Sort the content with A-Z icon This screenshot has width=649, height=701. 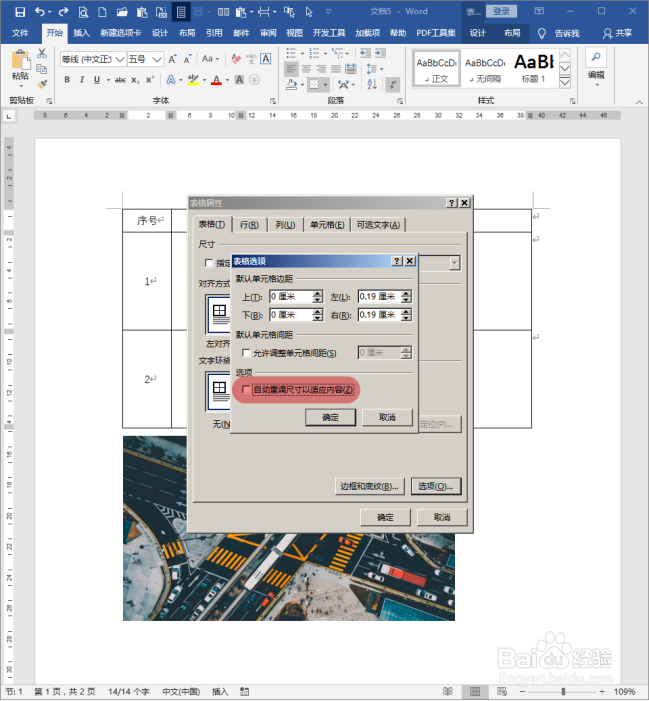(372, 84)
